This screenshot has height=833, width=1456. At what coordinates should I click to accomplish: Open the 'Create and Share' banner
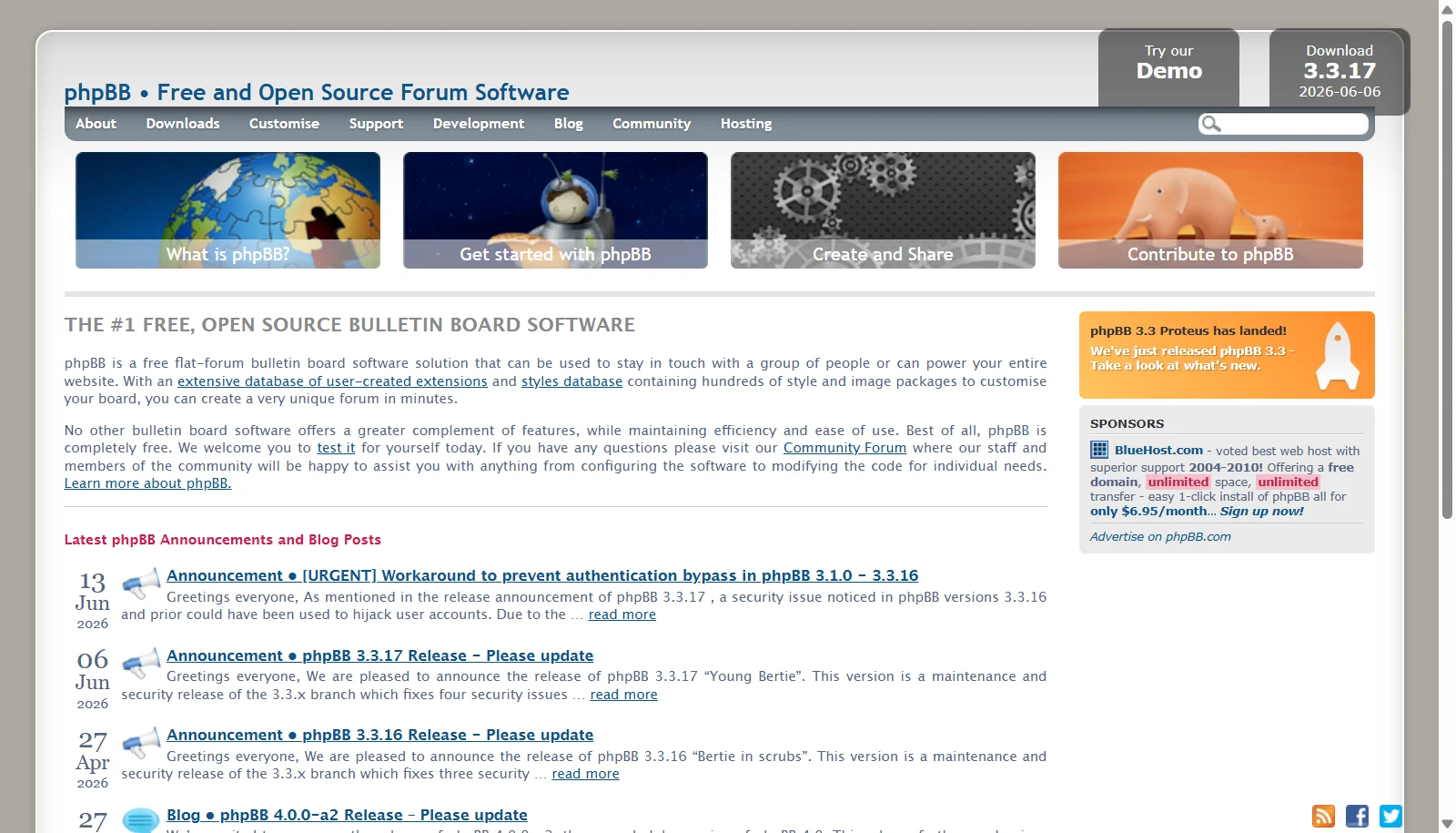[x=883, y=210]
